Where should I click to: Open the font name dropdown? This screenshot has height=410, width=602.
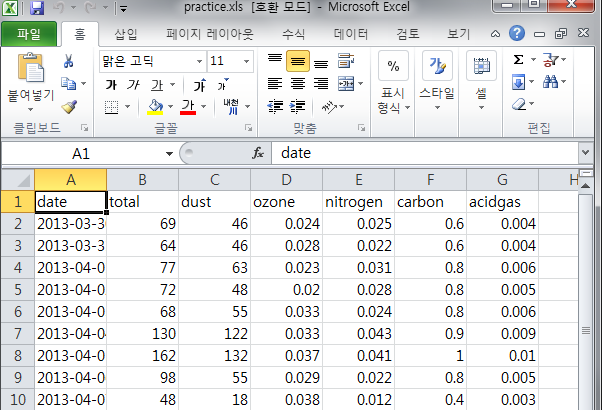197,61
